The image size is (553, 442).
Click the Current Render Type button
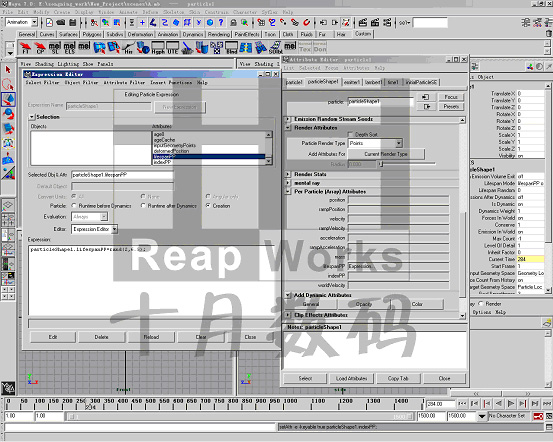[386, 154]
